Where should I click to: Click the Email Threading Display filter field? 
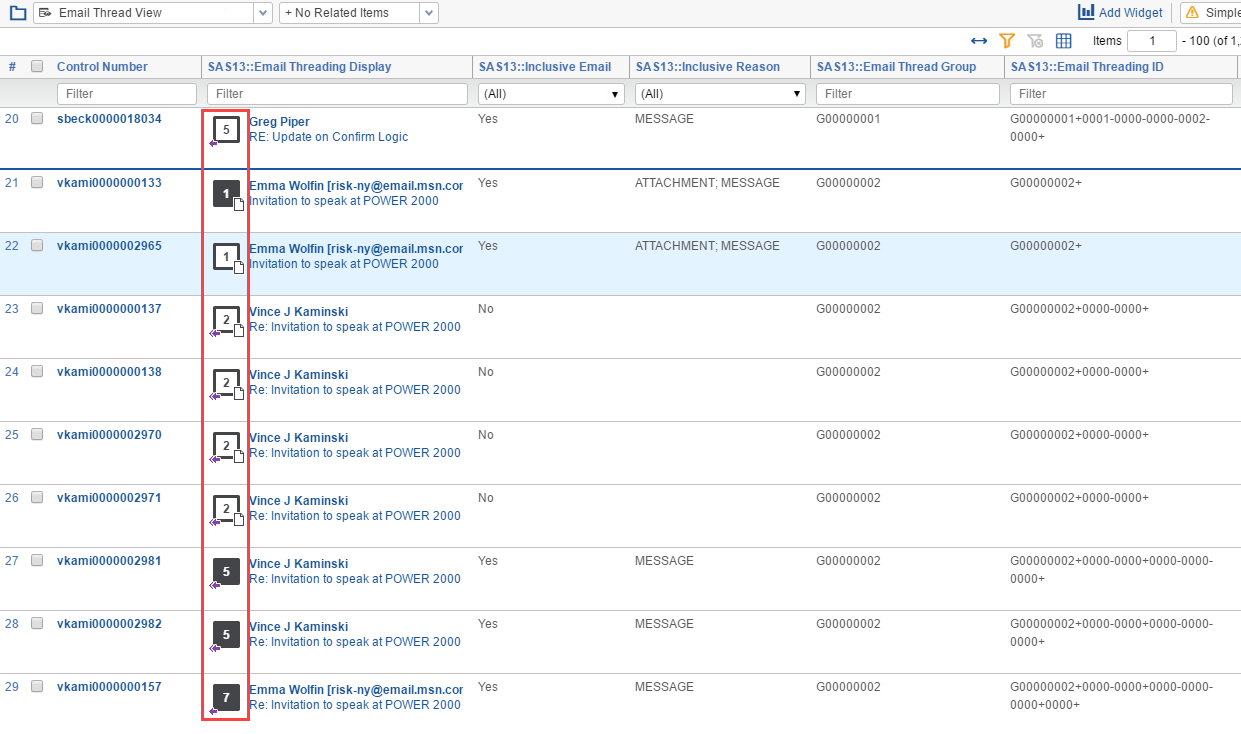click(x=337, y=93)
